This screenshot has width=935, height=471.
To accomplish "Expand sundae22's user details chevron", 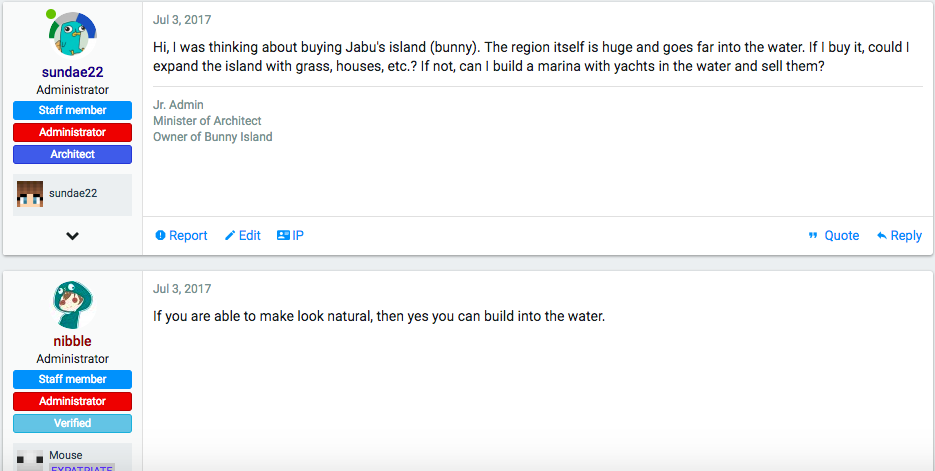I will pos(72,236).
